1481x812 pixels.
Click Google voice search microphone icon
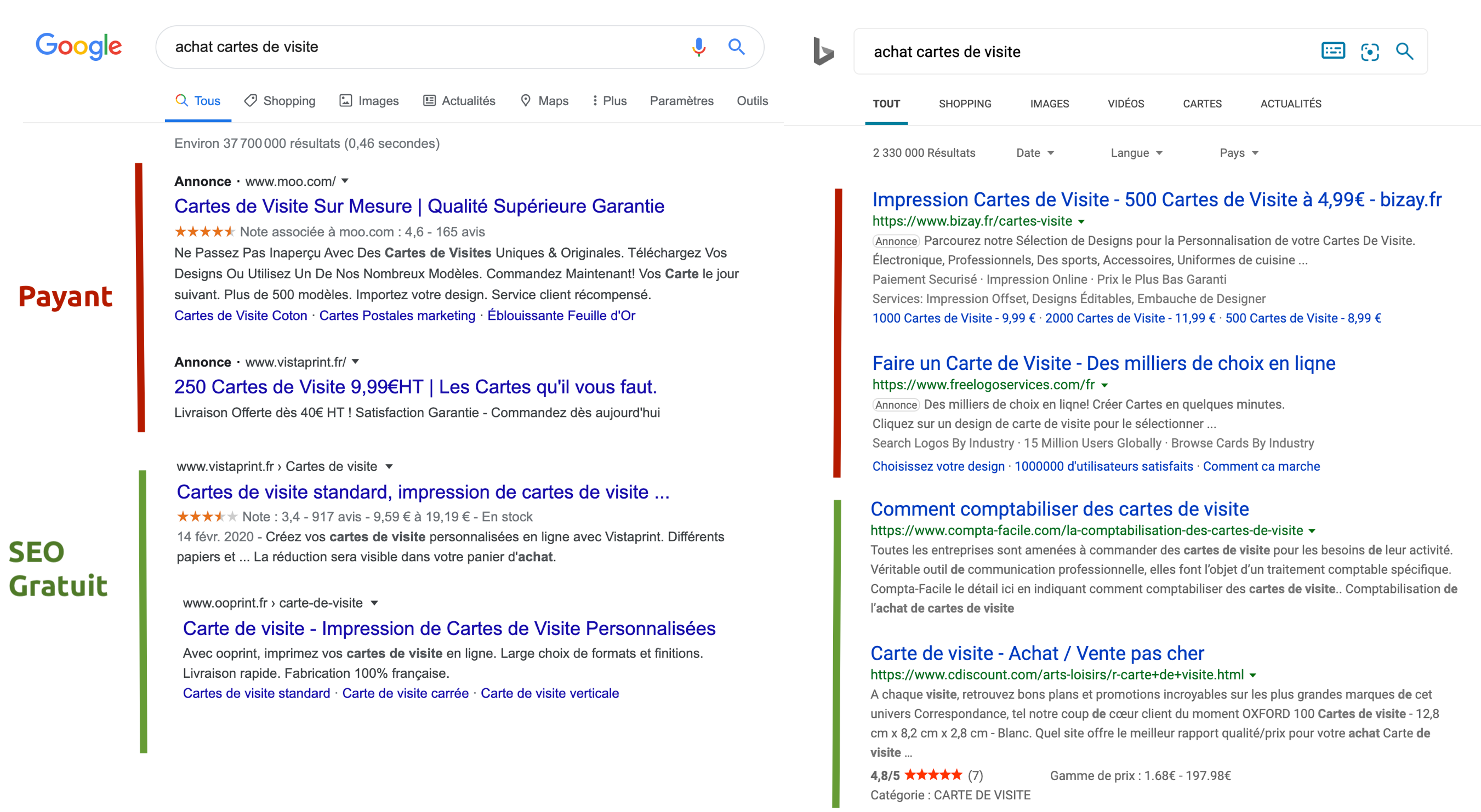[x=698, y=47]
